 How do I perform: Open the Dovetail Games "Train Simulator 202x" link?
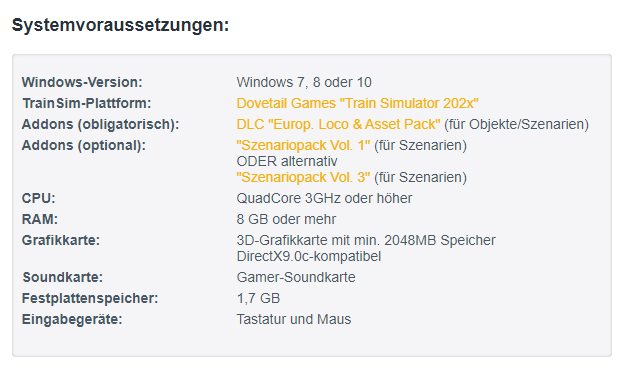(357, 104)
